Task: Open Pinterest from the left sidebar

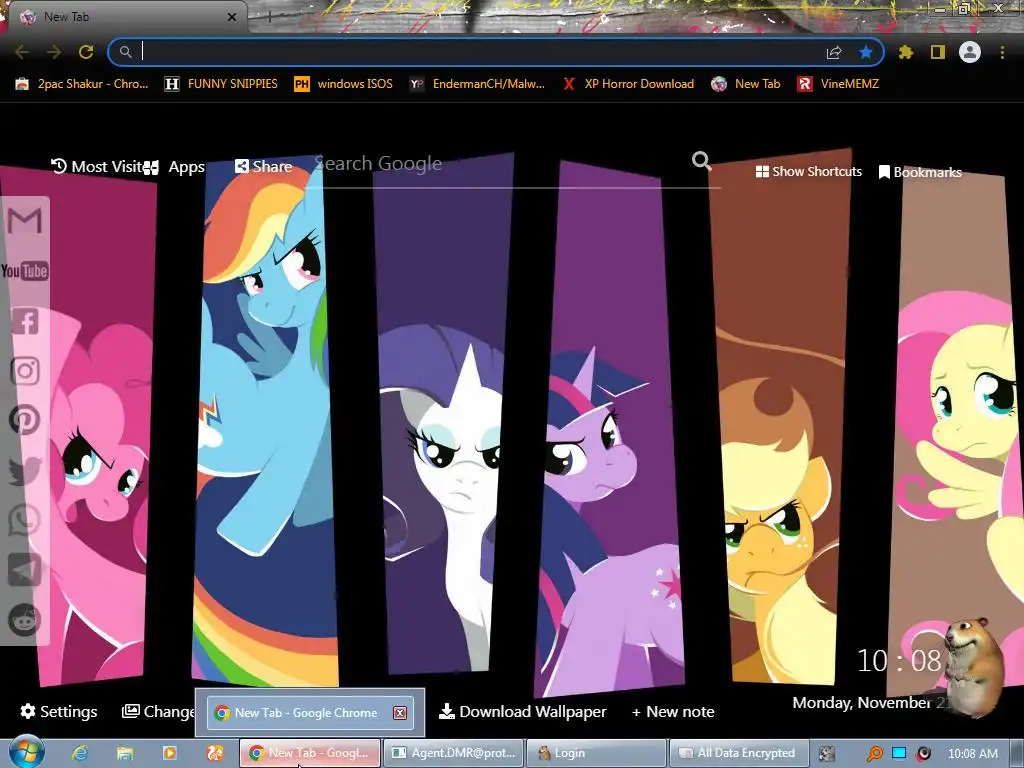Action: pyautogui.click(x=25, y=420)
